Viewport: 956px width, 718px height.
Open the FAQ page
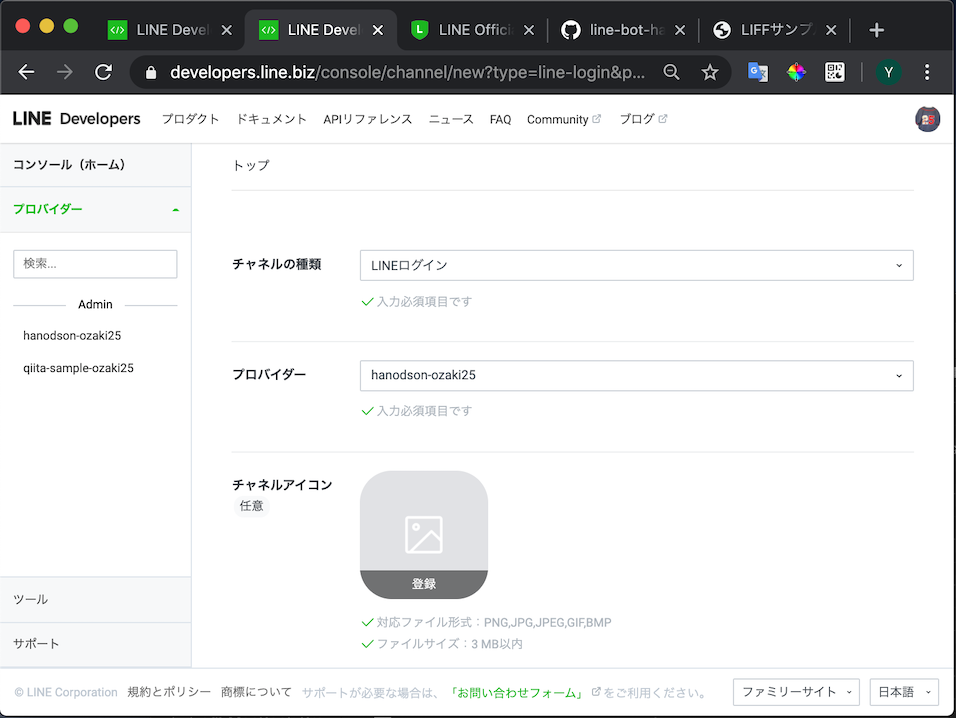tap(500, 119)
